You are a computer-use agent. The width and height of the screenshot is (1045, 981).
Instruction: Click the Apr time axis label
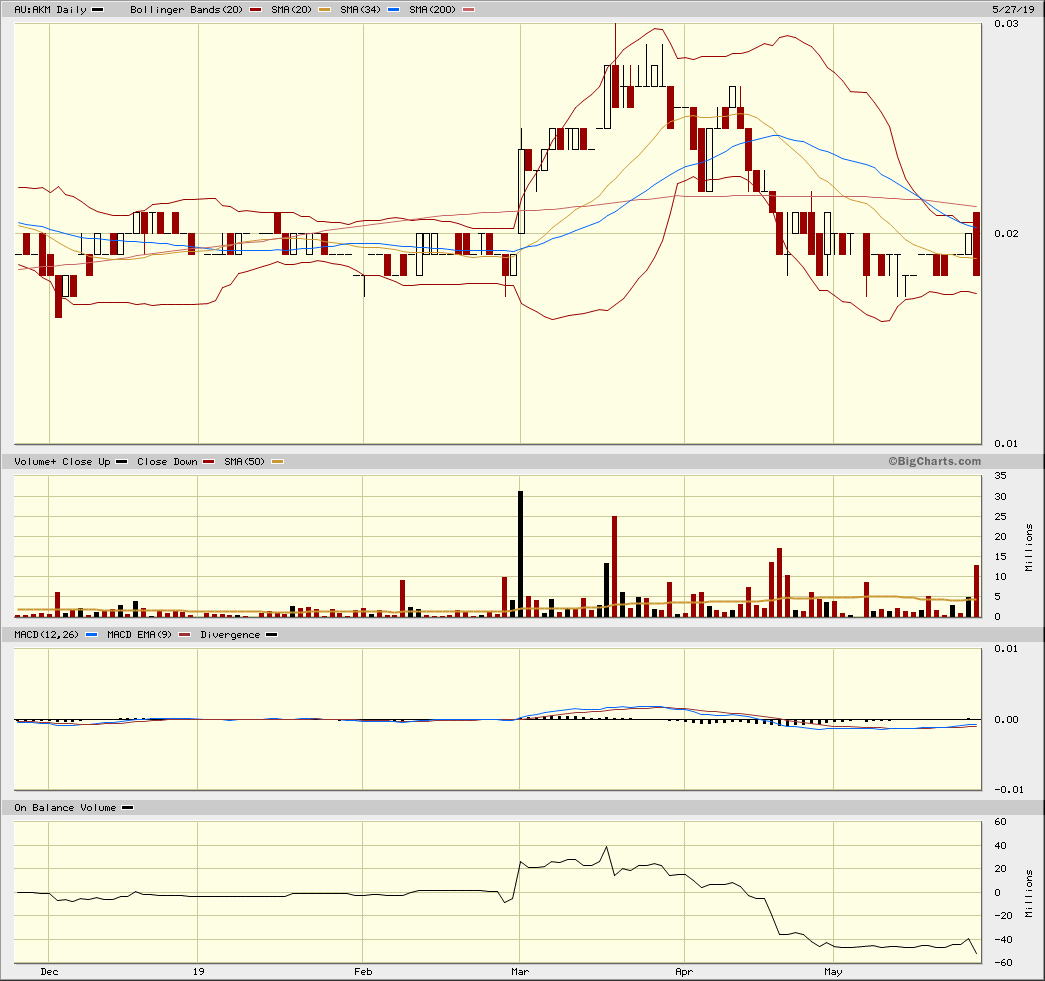click(x=684, y=972)
